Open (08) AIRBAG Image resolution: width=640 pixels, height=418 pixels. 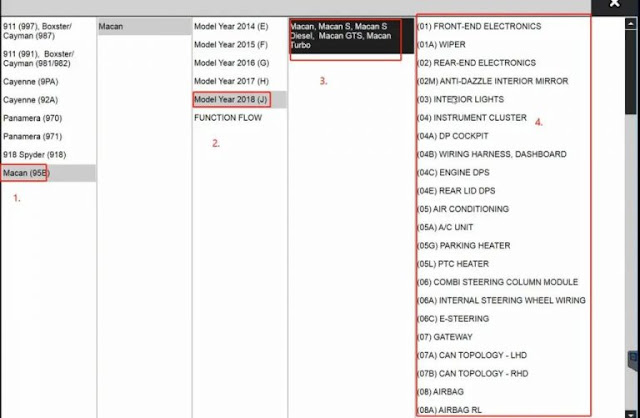(x=440, y=392)
